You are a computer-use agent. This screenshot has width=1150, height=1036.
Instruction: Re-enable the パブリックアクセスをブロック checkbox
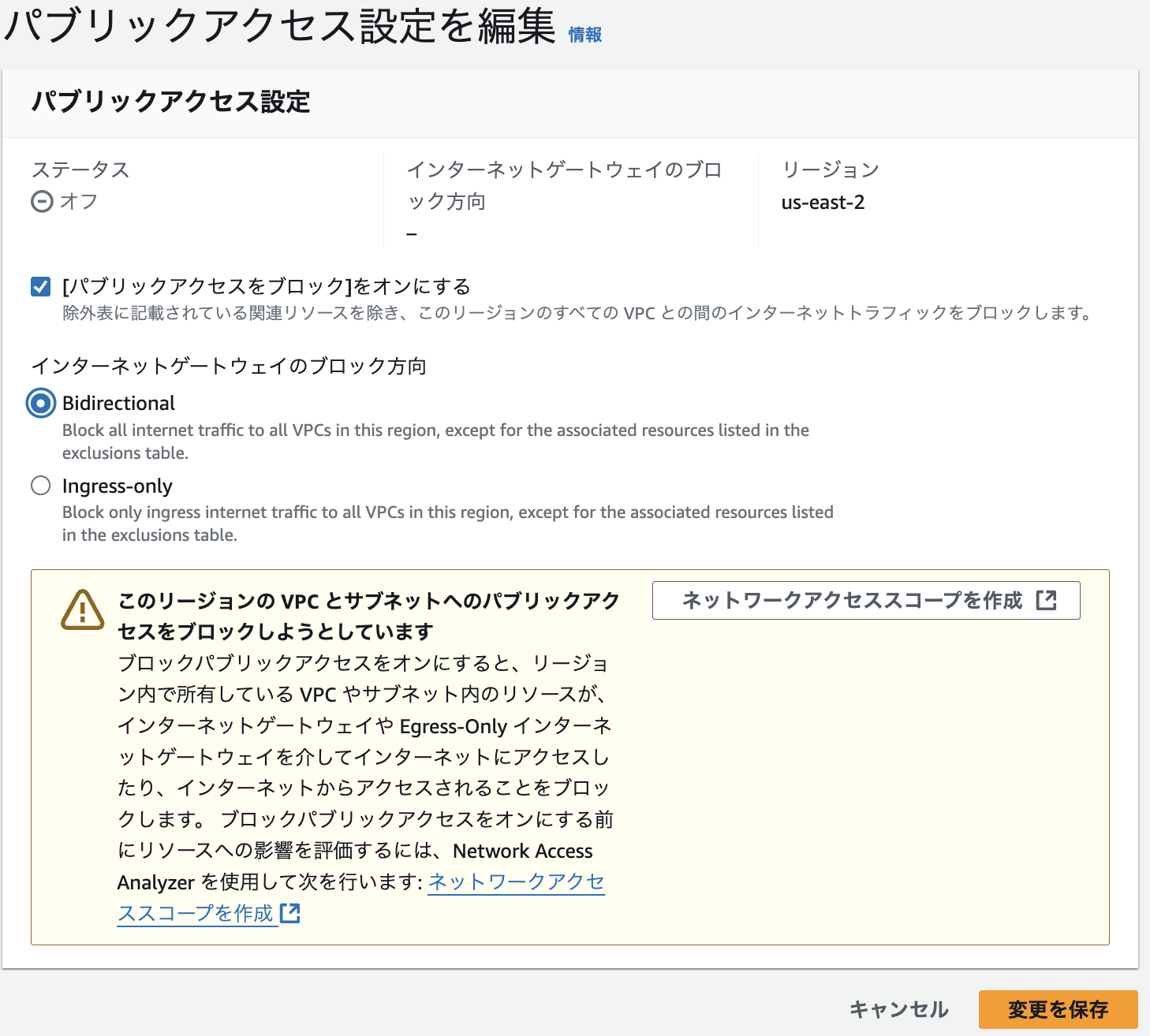40,286
